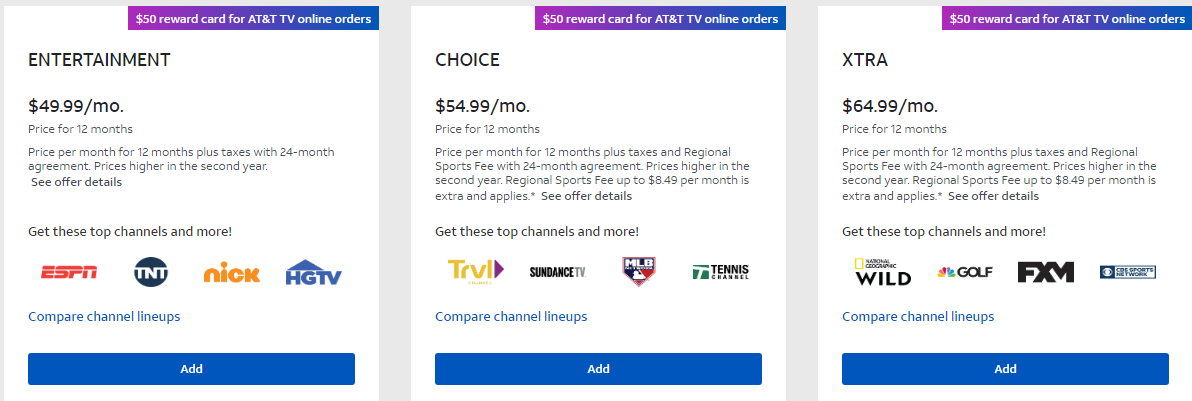Click the SundanceTV logo
This screenshot has height=401, width=1192.
(557, 272)
